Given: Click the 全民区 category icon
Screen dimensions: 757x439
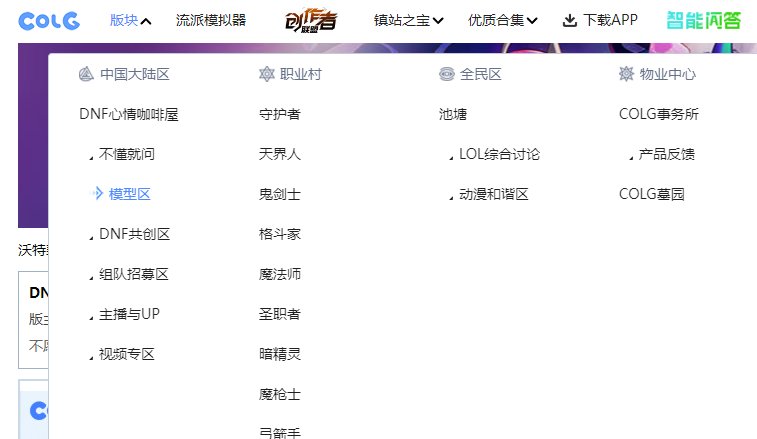Looking at the screenshot, I should [x=446, y=74].
